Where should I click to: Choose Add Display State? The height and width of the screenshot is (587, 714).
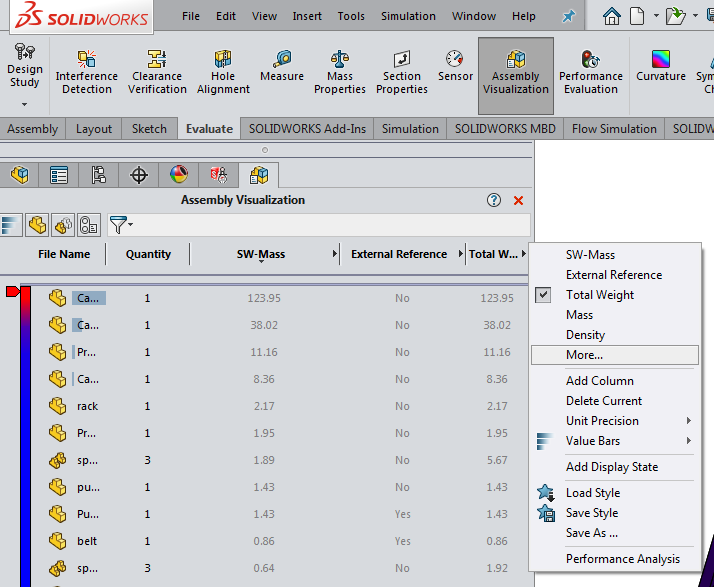[615, 467]
